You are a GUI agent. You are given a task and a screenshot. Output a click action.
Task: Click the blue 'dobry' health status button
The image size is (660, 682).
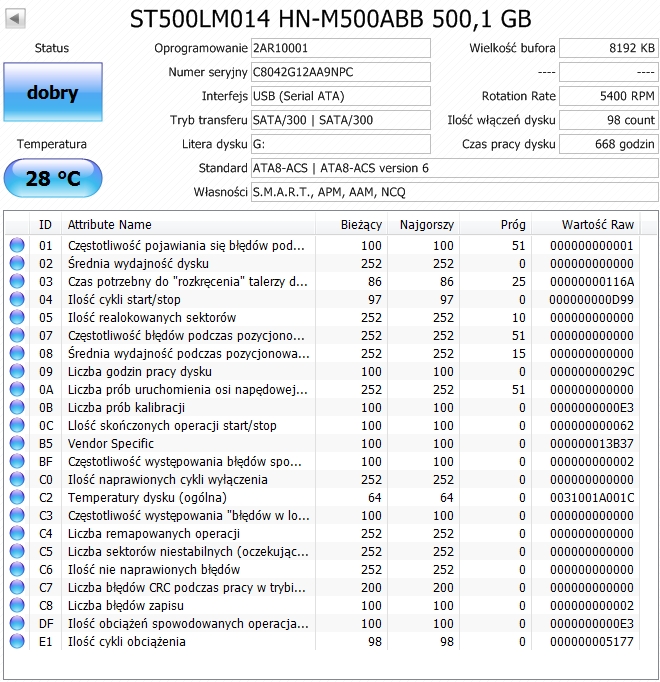tap(53, 92)
